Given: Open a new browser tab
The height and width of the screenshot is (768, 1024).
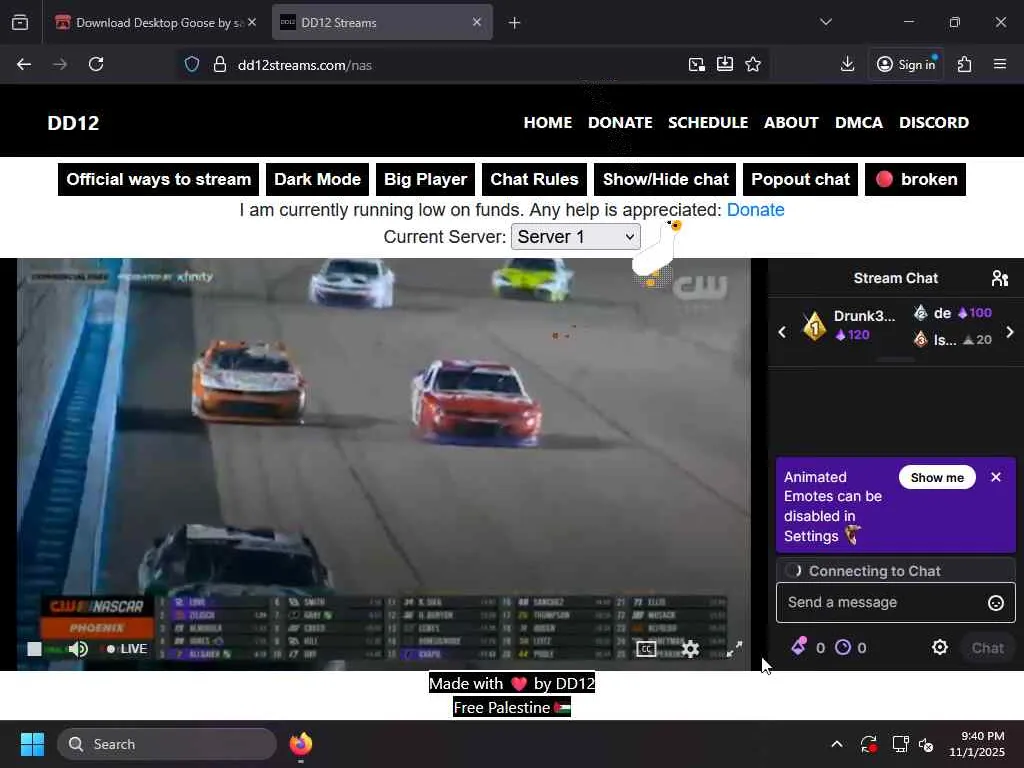Looking at the screenshot, I should point(515,23).
